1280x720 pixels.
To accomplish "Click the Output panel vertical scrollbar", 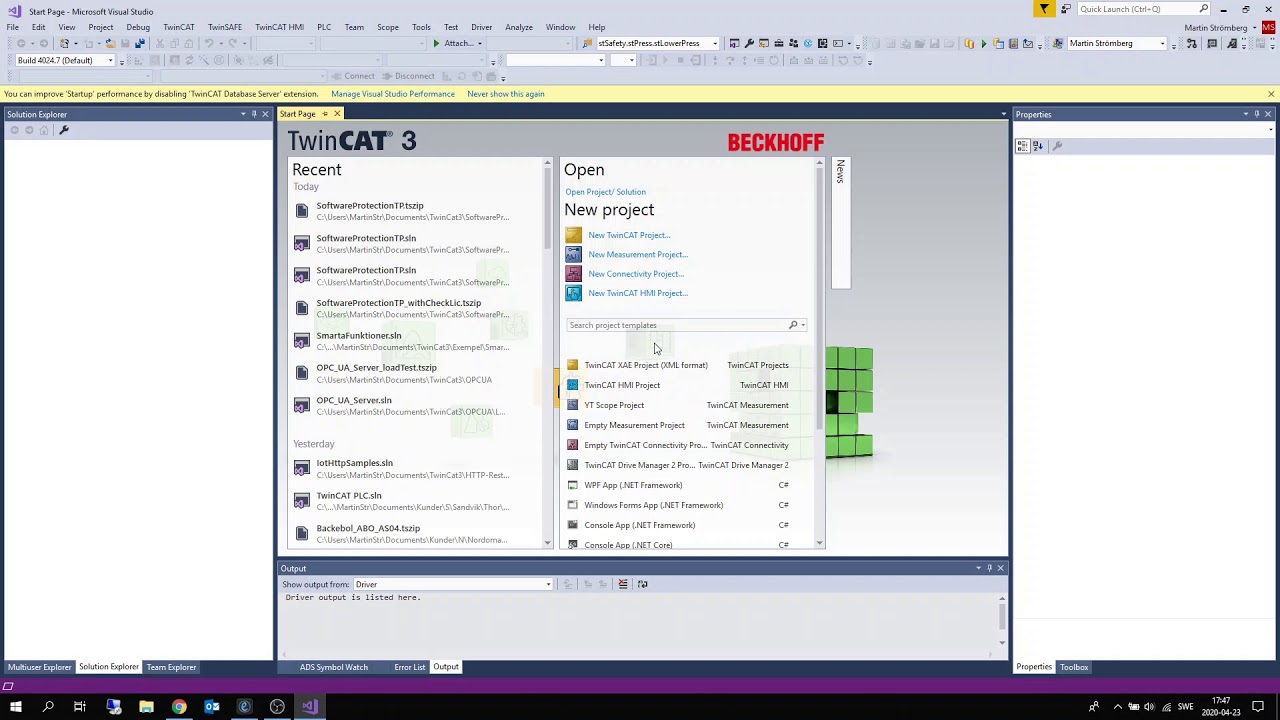I will tap(1002, 616).
